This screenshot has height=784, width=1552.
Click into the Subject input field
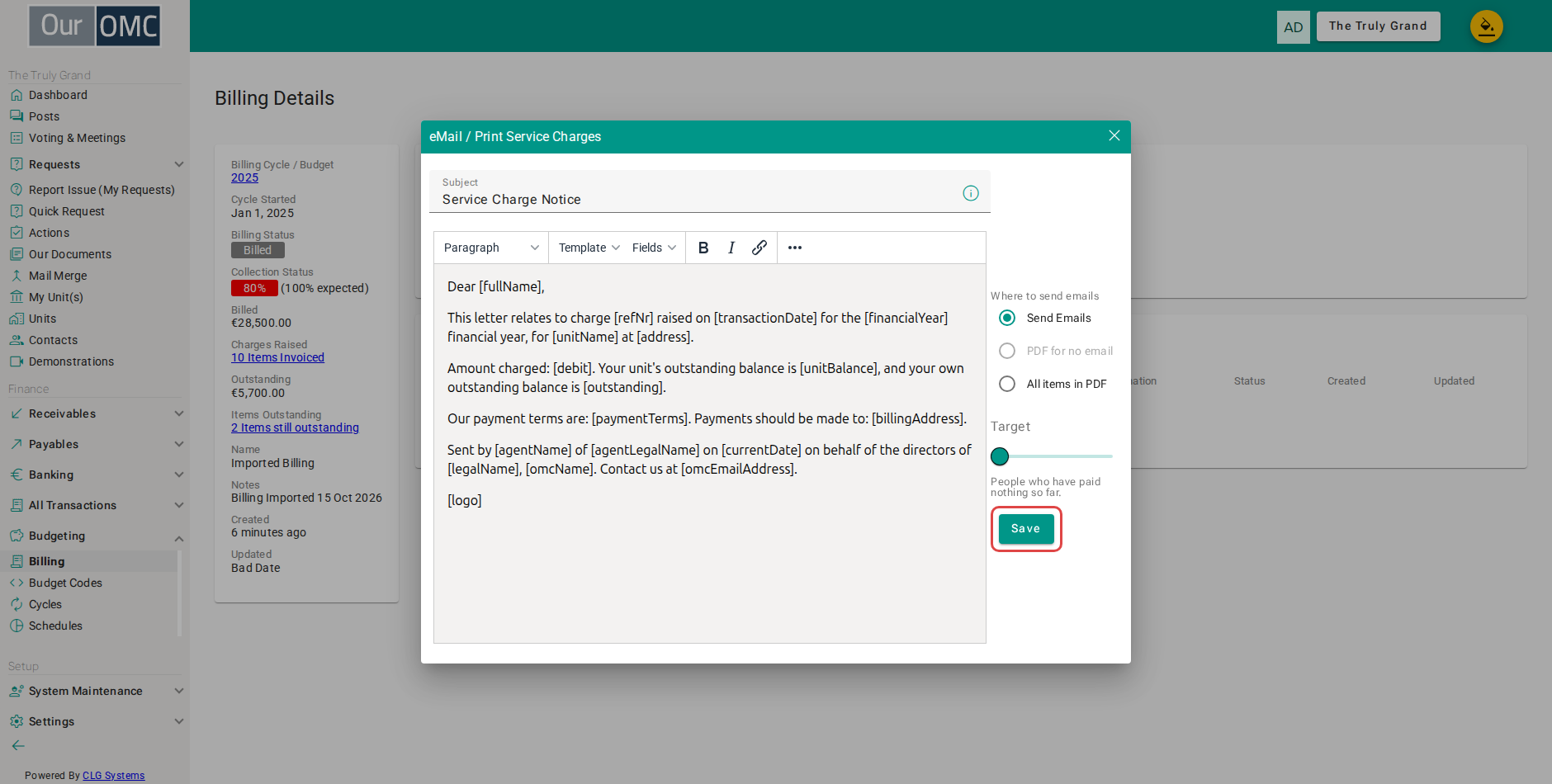698,200
